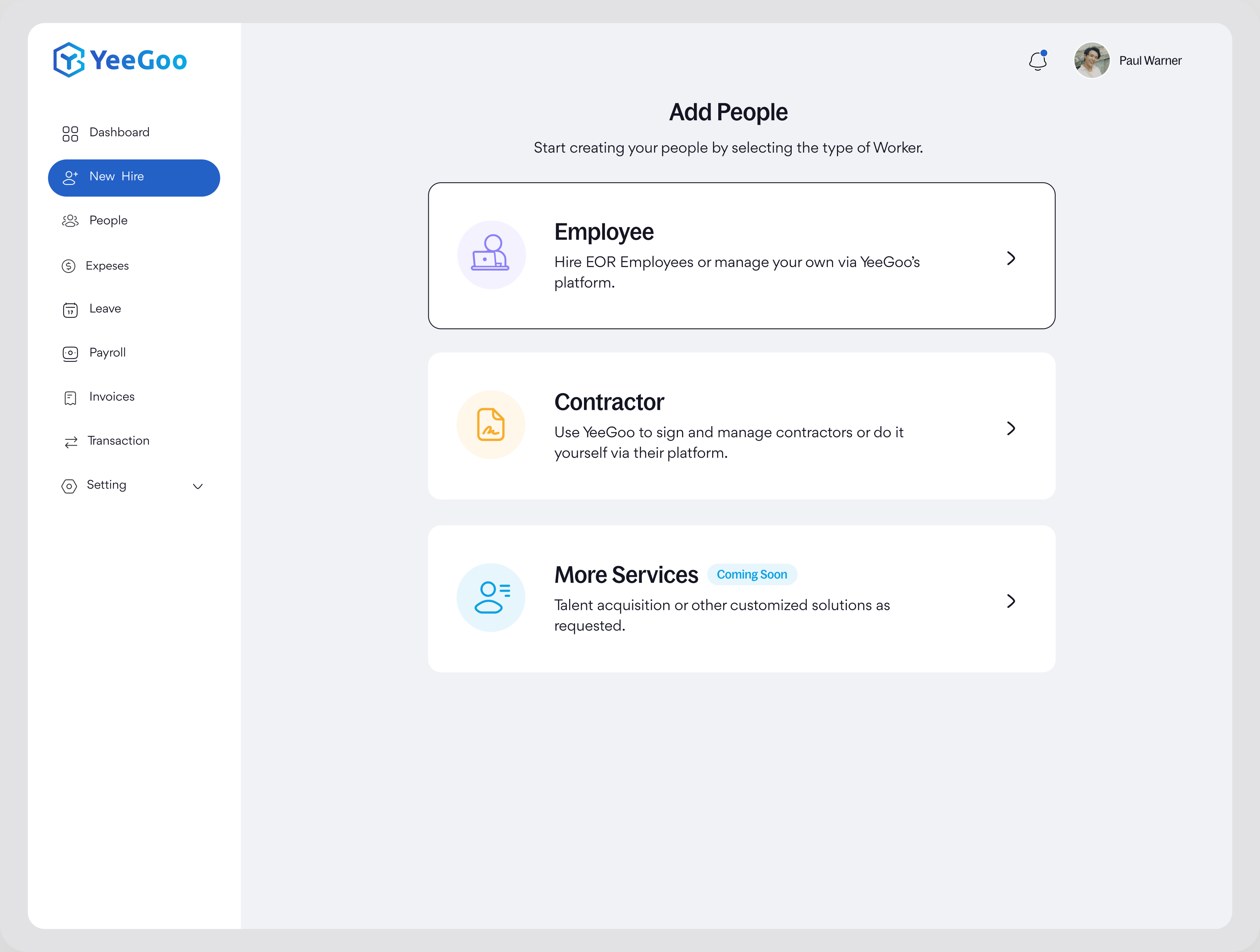Click the More Services card title

626,575
